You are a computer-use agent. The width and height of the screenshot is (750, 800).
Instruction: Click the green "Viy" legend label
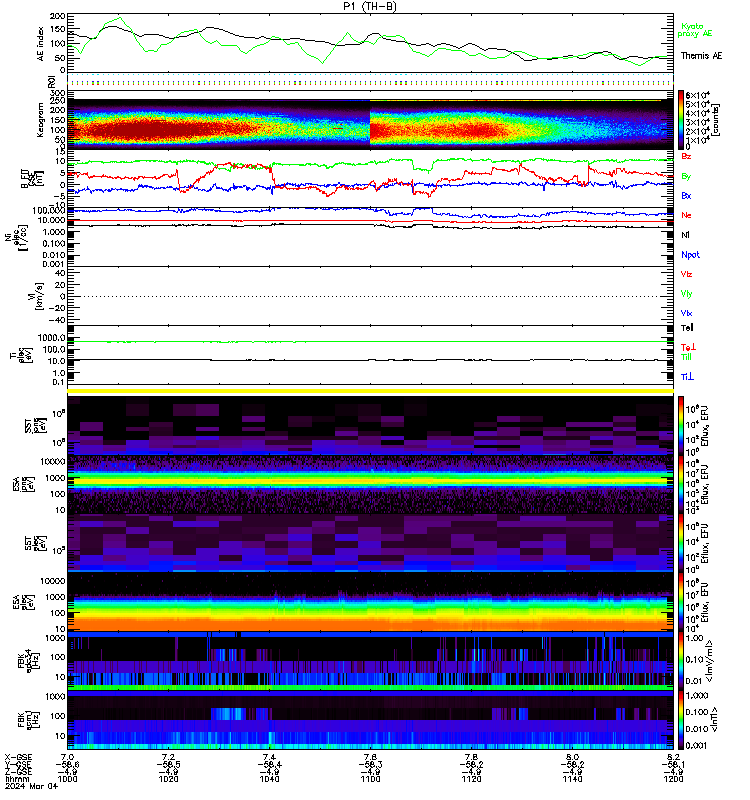[686, 294]
